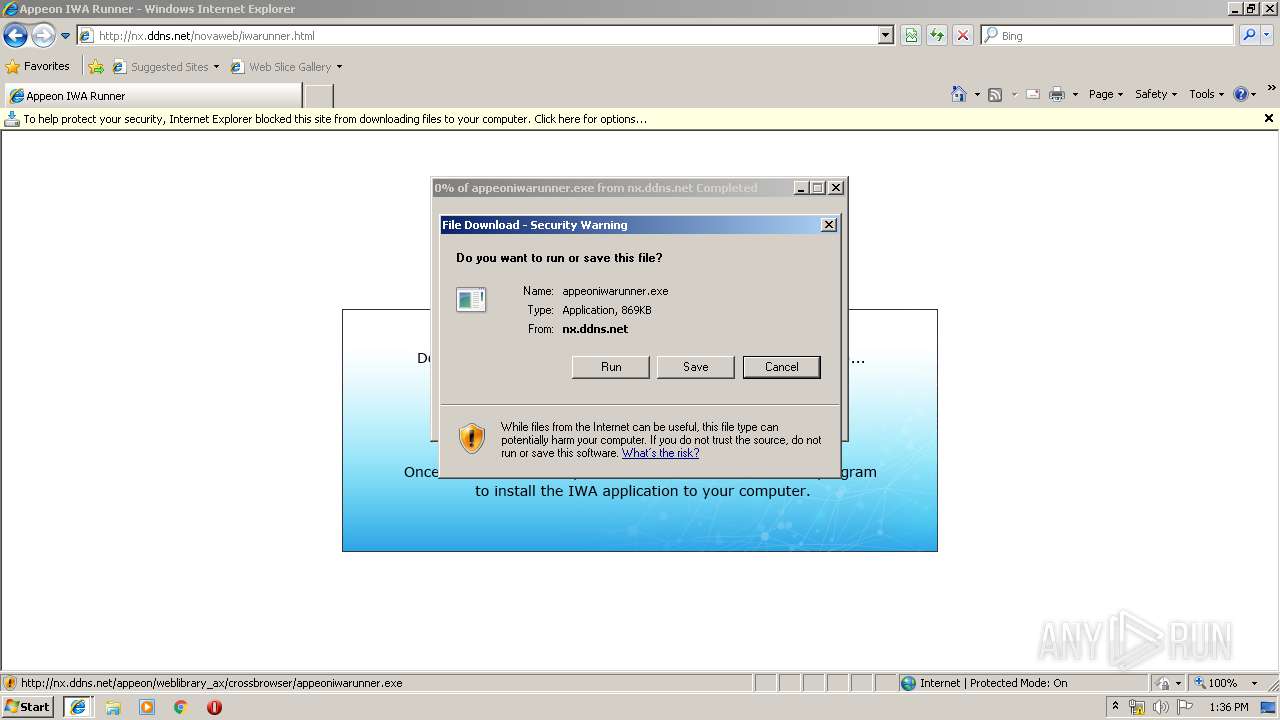
Task: Click Internet Explorer taskbar icon
Action: 77,707
